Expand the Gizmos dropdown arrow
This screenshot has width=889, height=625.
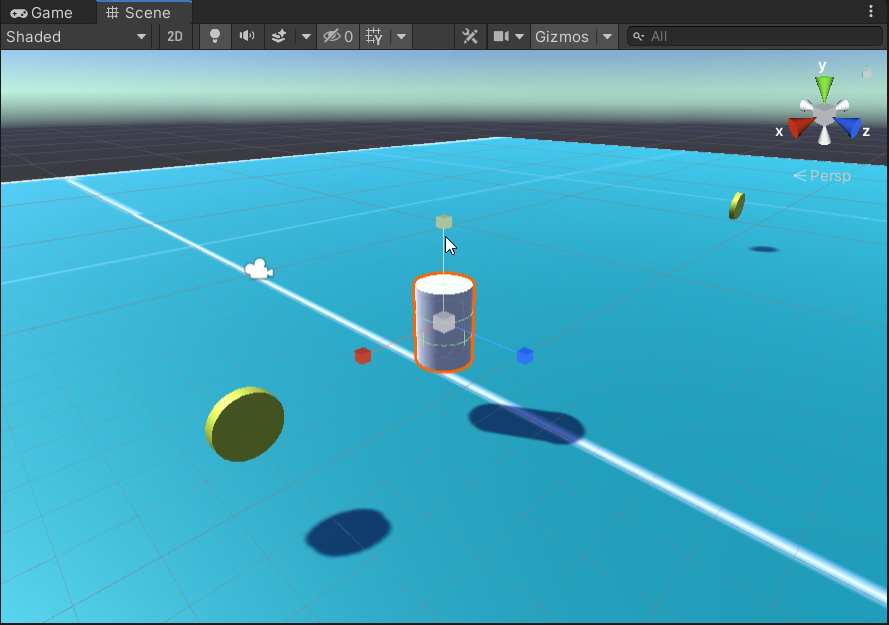(x=606, y=36)
